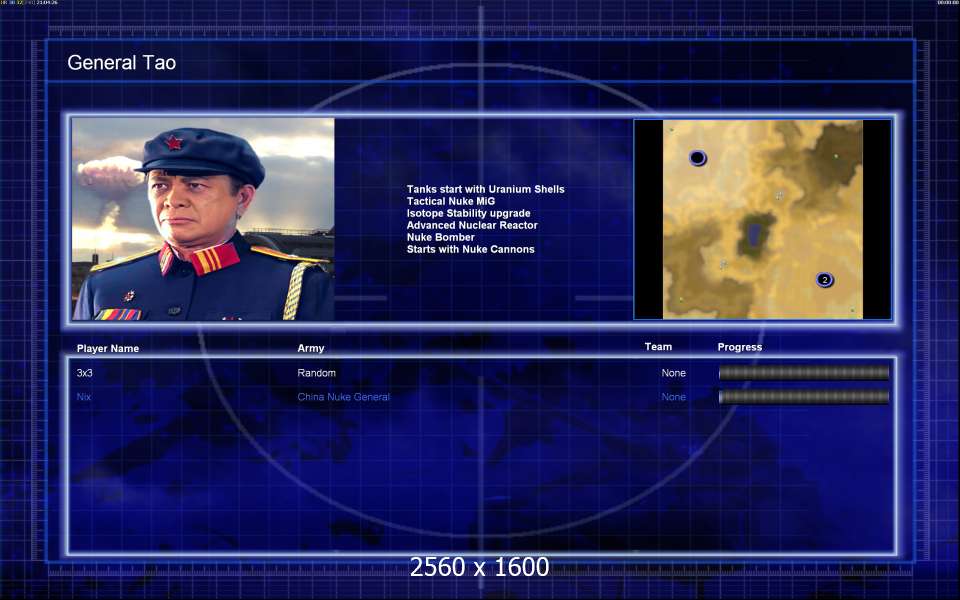Click the loading progress bar for Nix
This screenshot has height=600, width=960.
pyautogui.click(x=804, y=397)
